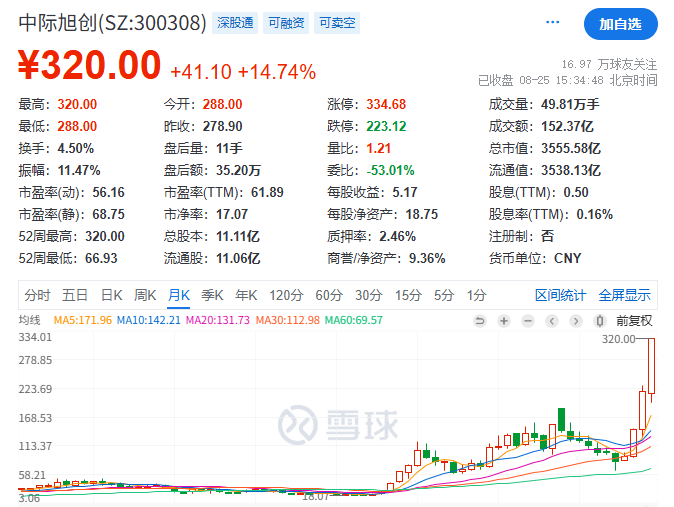Image resolution: width=674 pixels, height=507 pixels.
Task: Click the 可融资 tag
Action: tap(286, 23)
